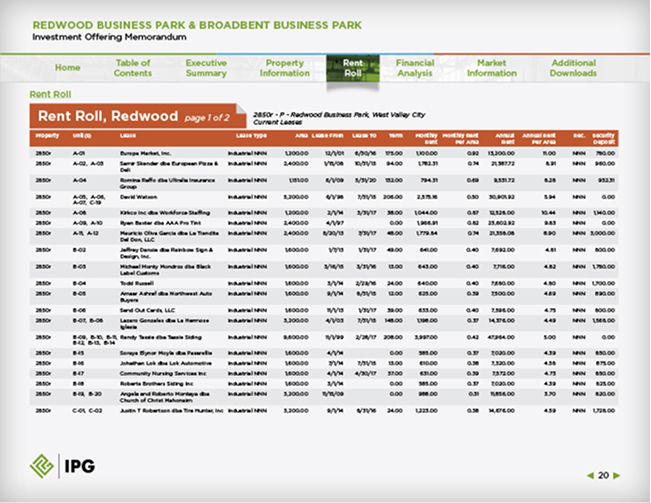Switch to the Executive Summary tab
This screenshot has height=503, width=651.
[x=206, y=68]
